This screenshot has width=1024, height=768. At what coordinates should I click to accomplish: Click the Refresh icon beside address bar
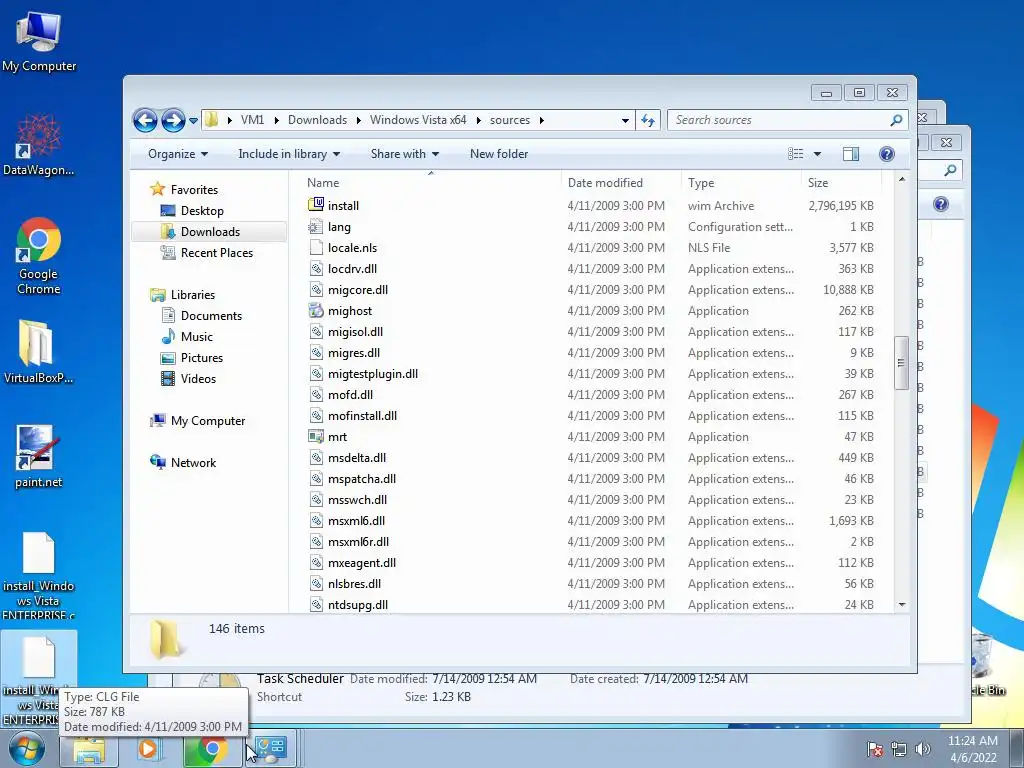pyautogui.click(x=648, y=120)
